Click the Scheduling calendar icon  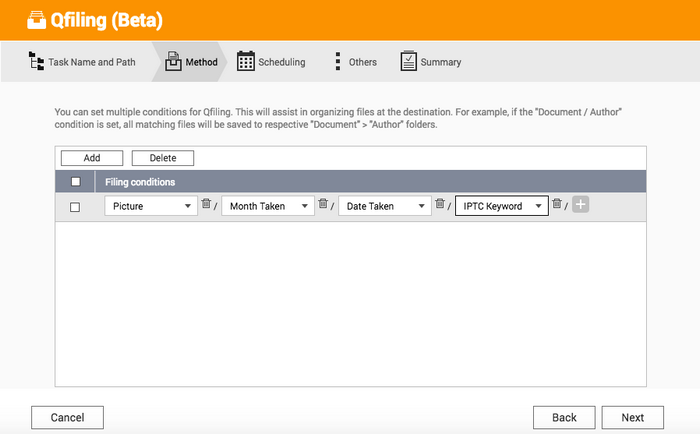[x=246, y=61]
